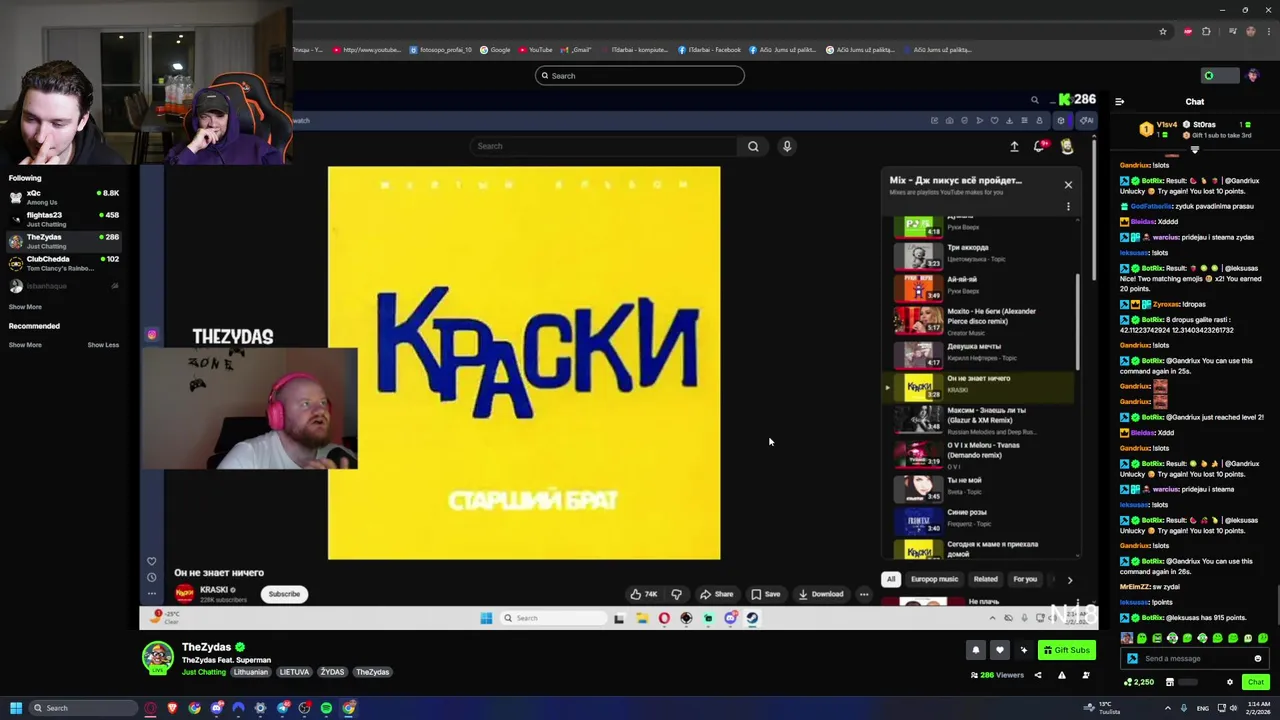The width and height of the screenshot is (1280, 720).
Task: Click the download icon in the overlay toolbar
Action: [x=1009, y=121]
